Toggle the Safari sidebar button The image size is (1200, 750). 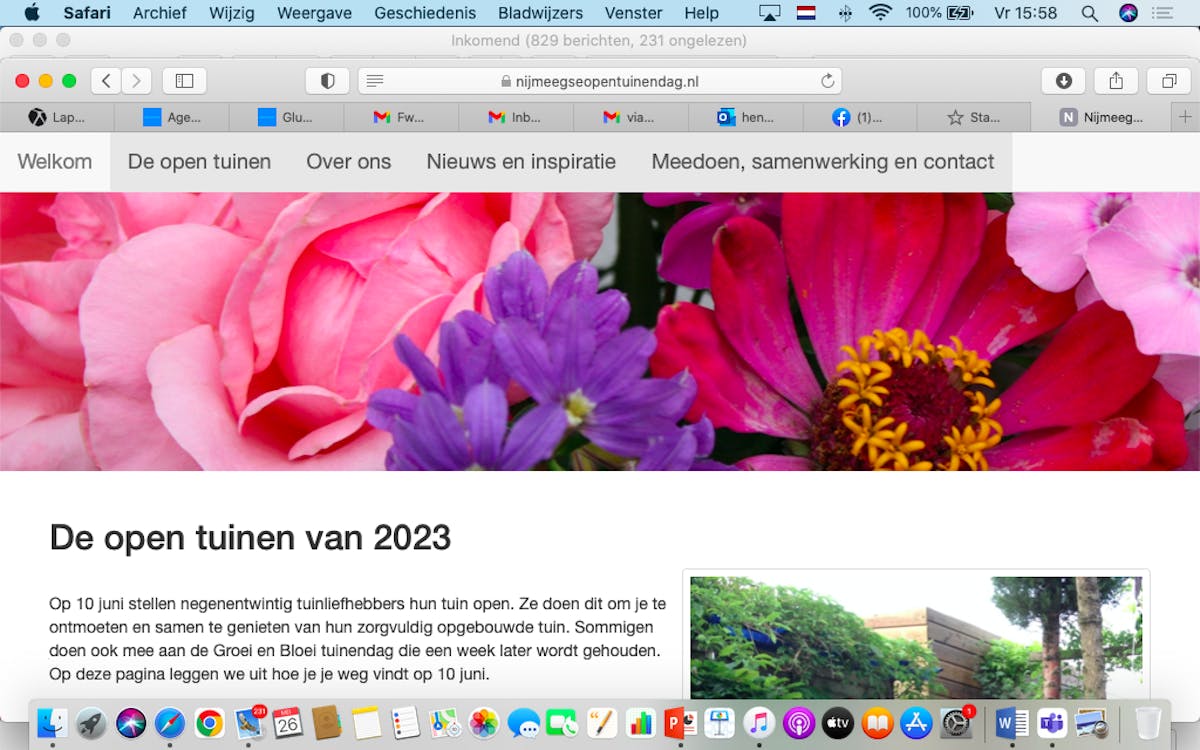coord(184,81)
